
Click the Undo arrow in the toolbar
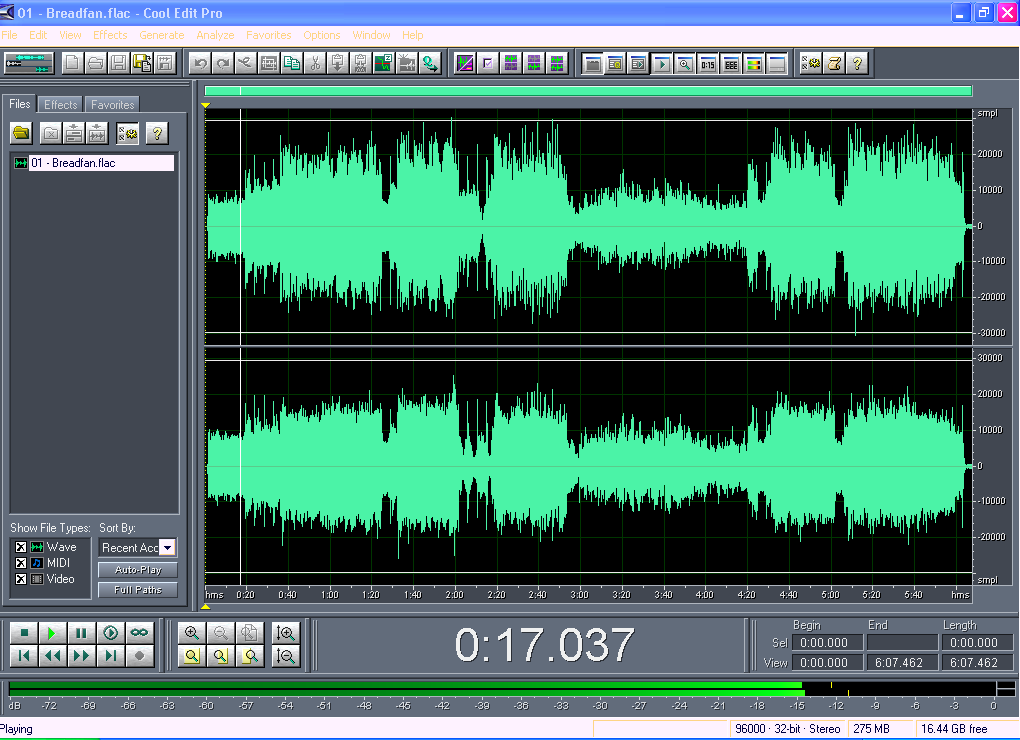[x=200, y=63]
